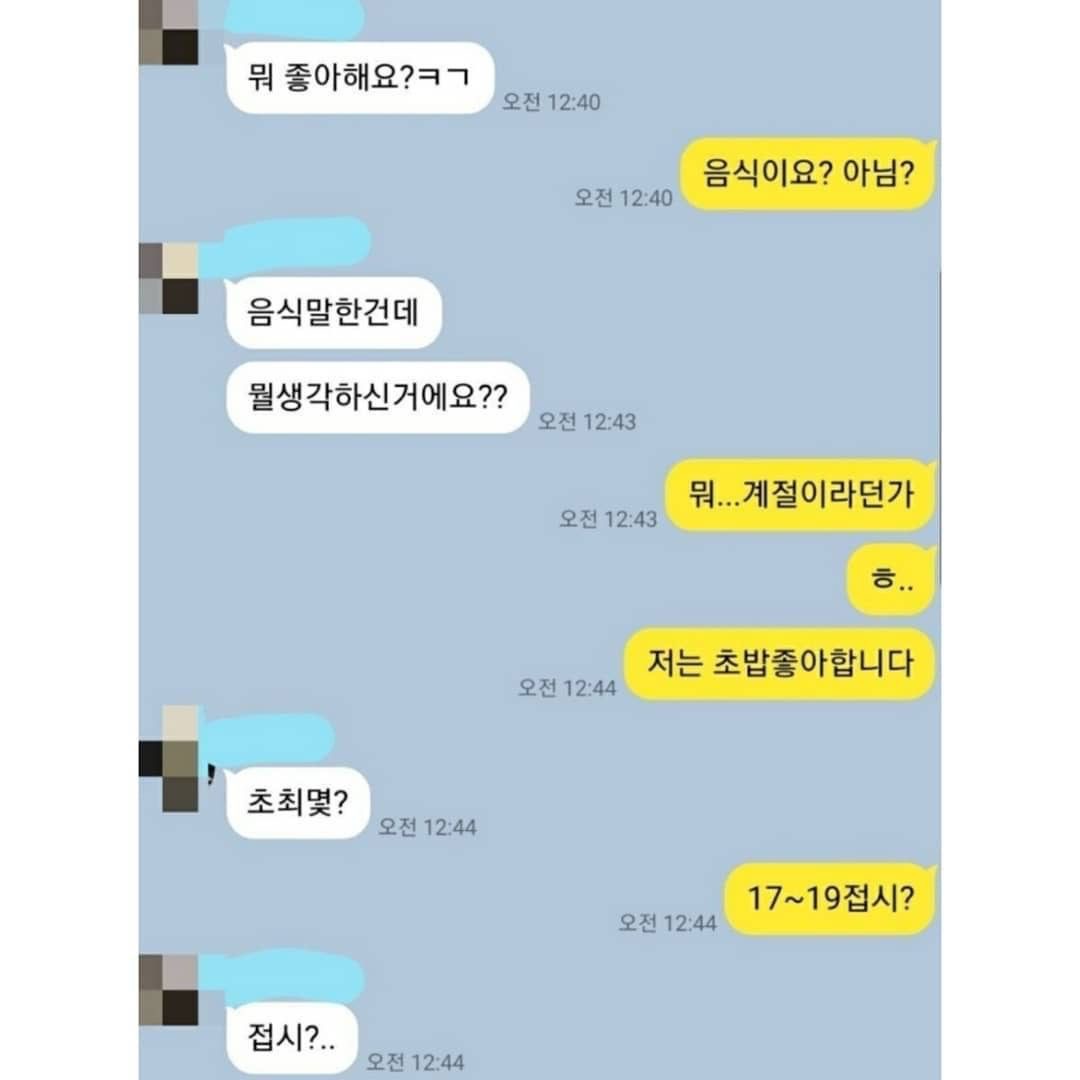Screen dimensions: 1080x1080
Task: Select the '뭐 좋아해요?ㅋㄱ' message bubble
Action: 360,78
